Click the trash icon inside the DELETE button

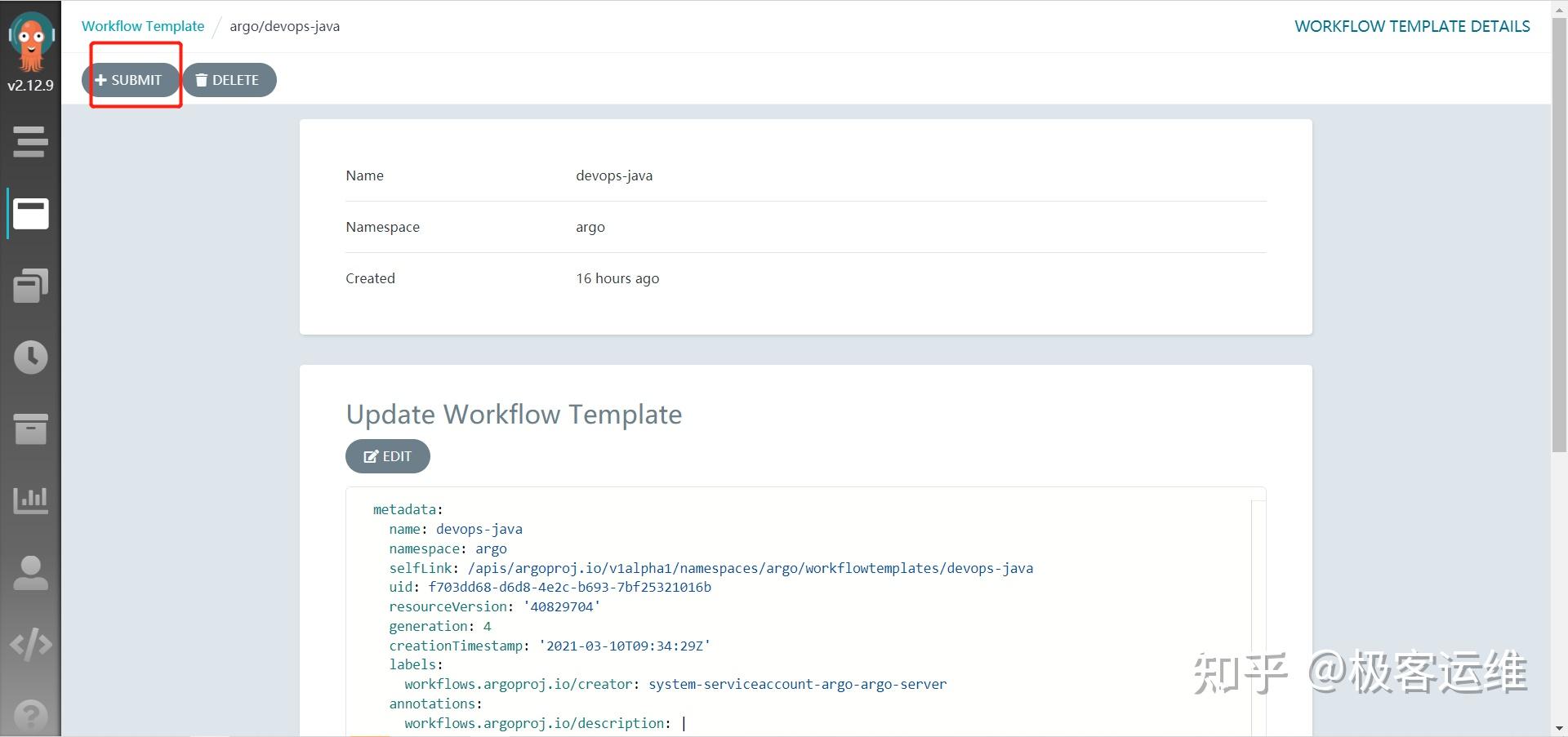tap(202, 80)
